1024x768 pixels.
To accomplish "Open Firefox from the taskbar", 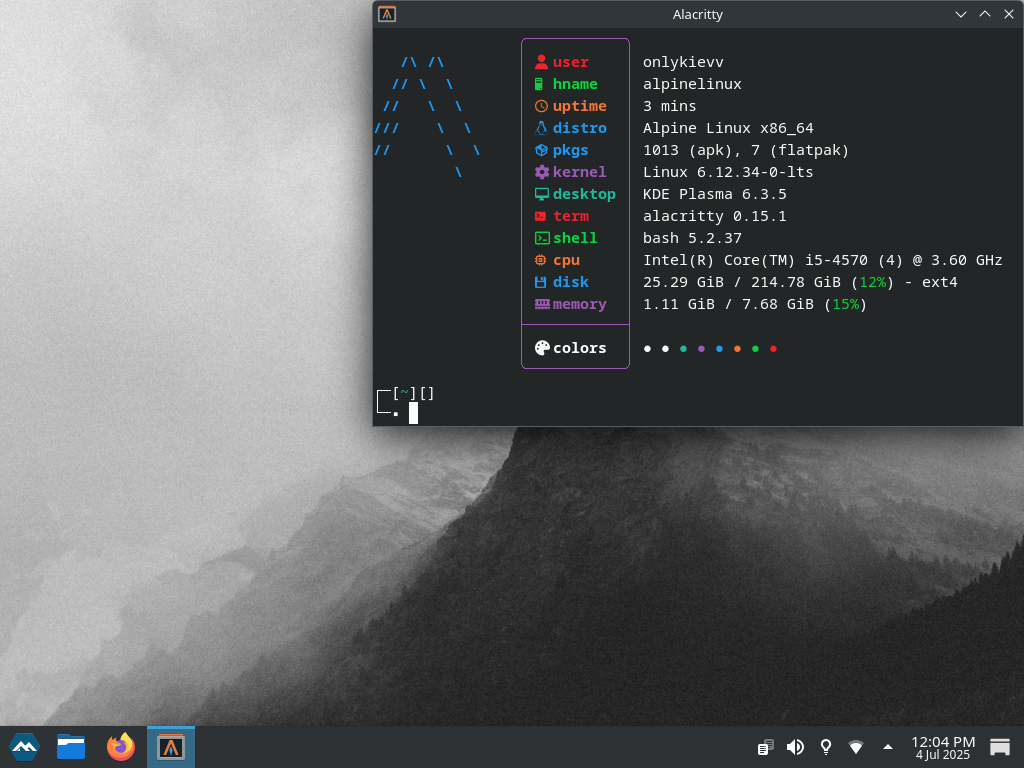I will click(121, 747).
